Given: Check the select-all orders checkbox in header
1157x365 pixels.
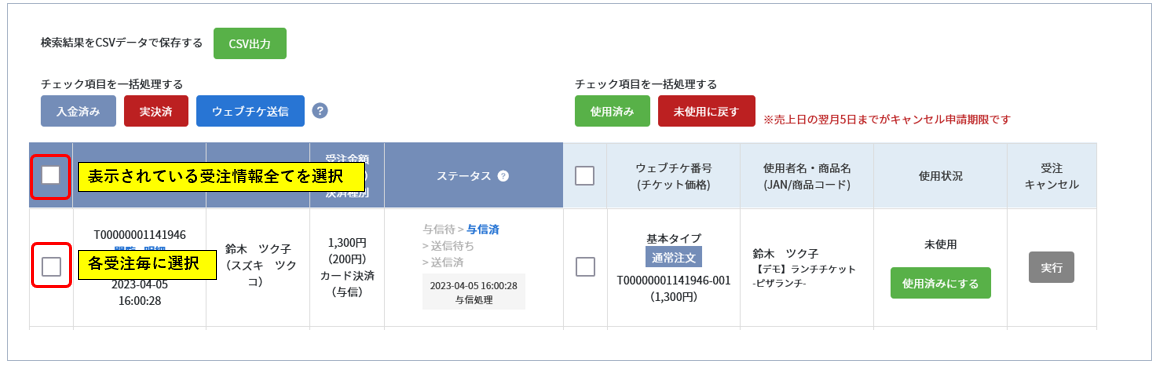Looking at the screenshot, I should pos(50,175).
